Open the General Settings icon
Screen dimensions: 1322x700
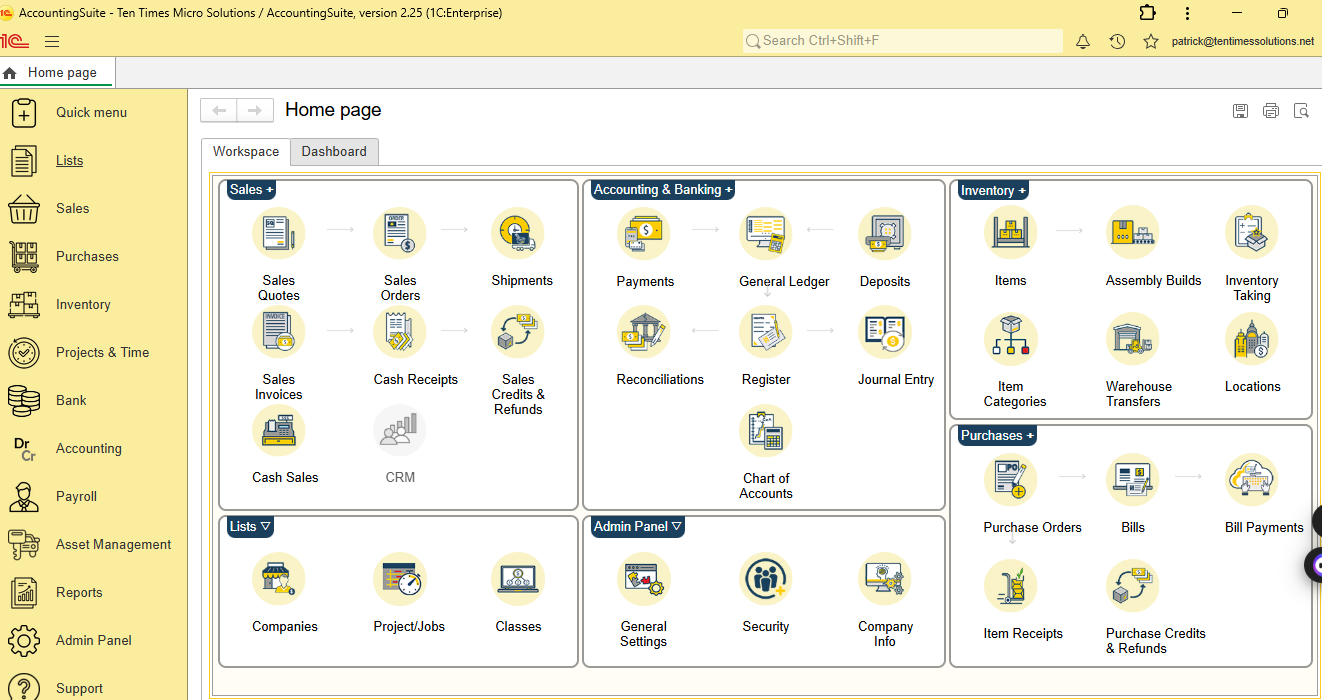644,579
